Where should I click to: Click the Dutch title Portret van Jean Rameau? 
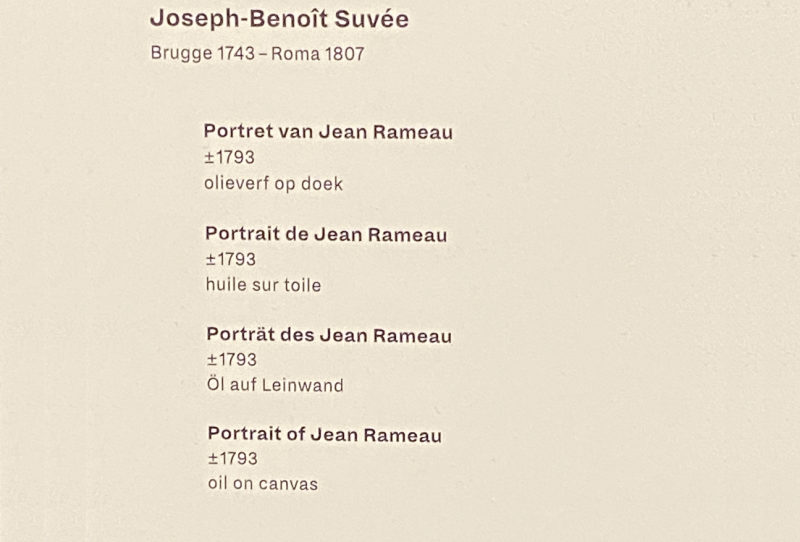(x=328, y=132)
